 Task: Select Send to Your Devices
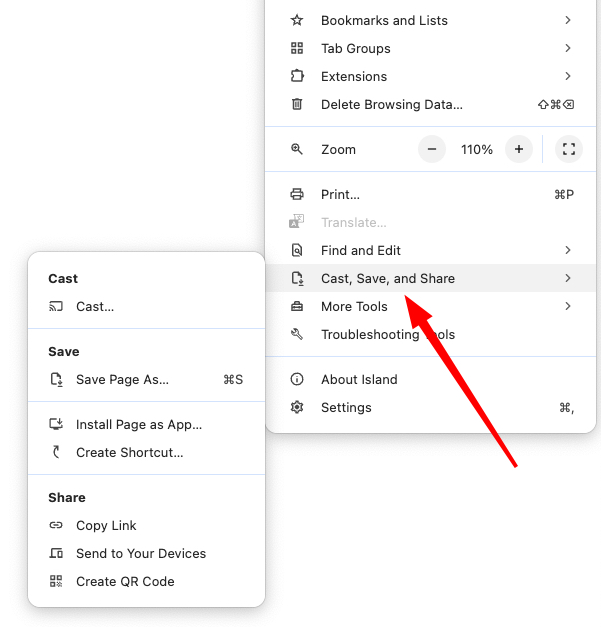click(146, 553)
